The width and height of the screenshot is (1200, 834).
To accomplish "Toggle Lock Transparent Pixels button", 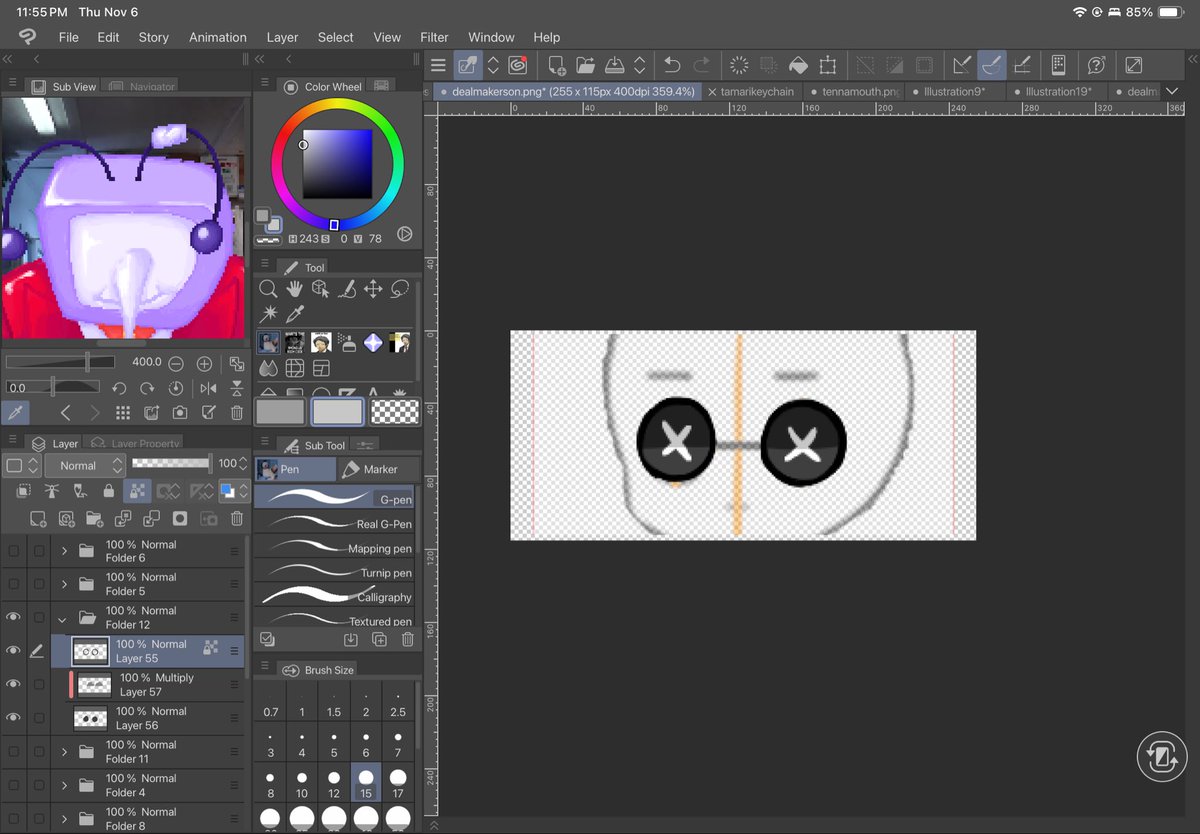I will pyautogui.click(x=137, y=491).
